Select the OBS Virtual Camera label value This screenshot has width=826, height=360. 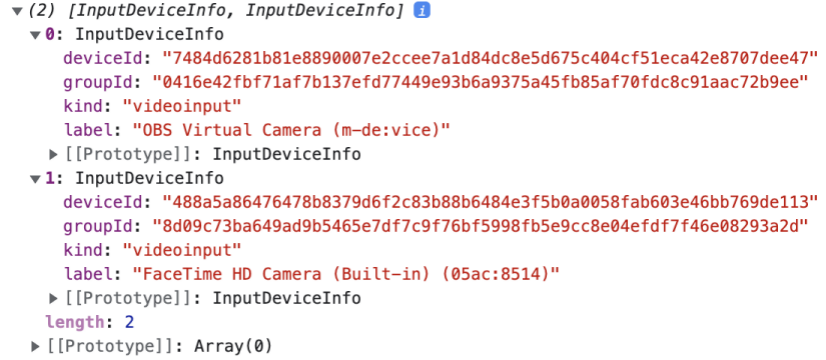pyautogui.click(x=291, y=130)
